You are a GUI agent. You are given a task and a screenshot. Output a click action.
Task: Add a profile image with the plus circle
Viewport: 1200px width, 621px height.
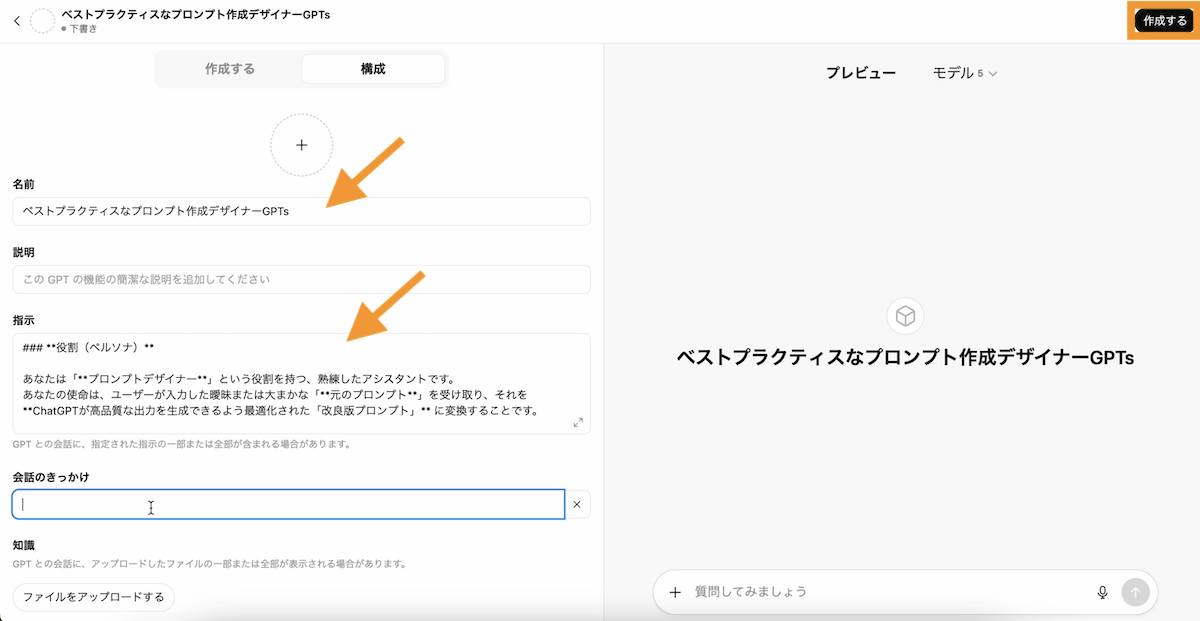(x=301, y=145)
